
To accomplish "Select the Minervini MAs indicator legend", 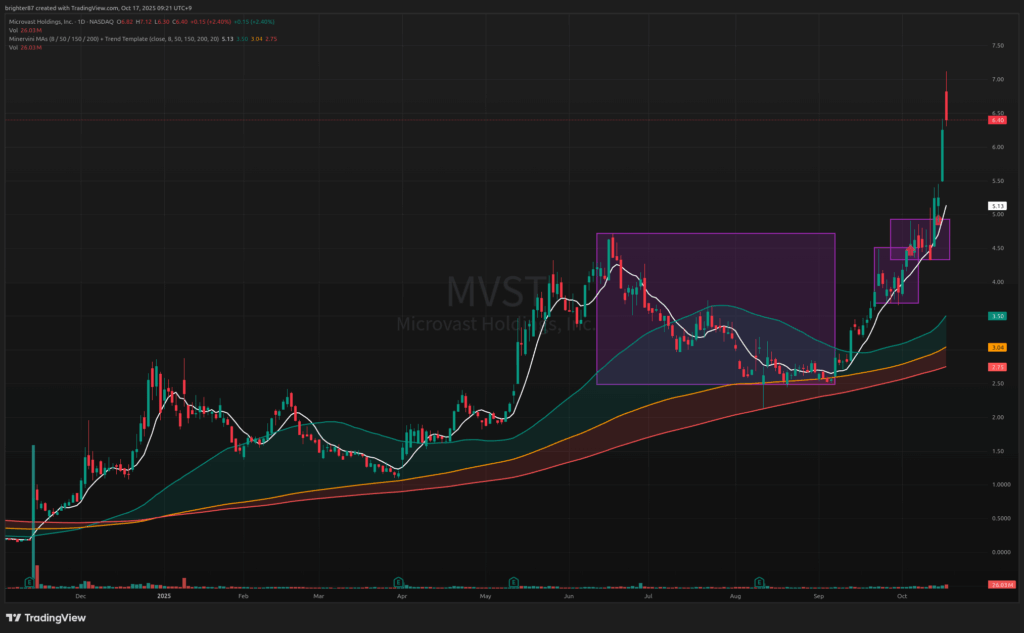I will pyautogui.click(x=120, y=38).
